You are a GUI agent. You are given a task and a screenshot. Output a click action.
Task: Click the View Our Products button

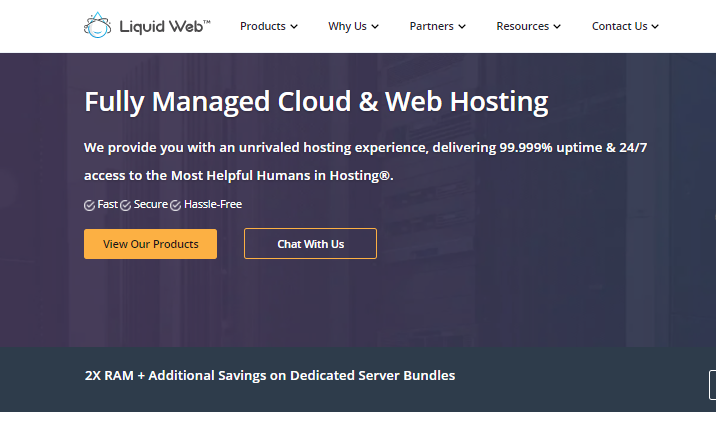150,244
